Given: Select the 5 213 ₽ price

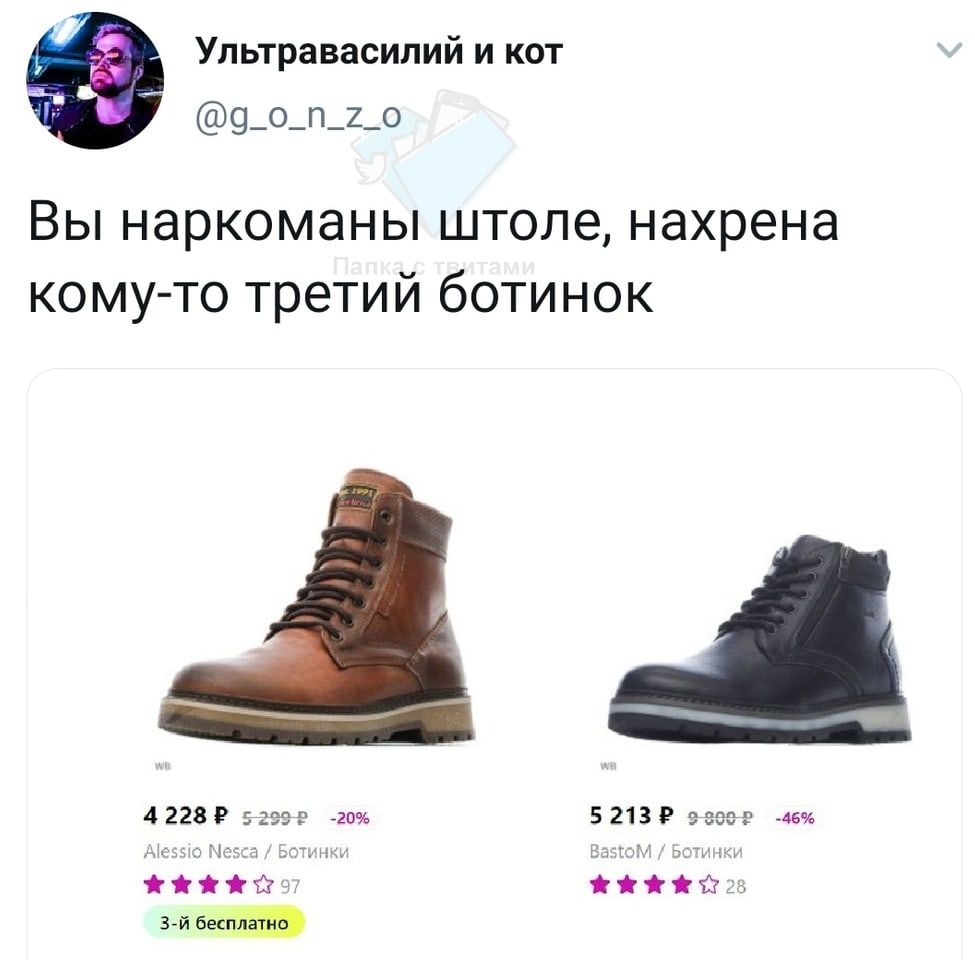Looking at the screenshot, I should [631, 816].
